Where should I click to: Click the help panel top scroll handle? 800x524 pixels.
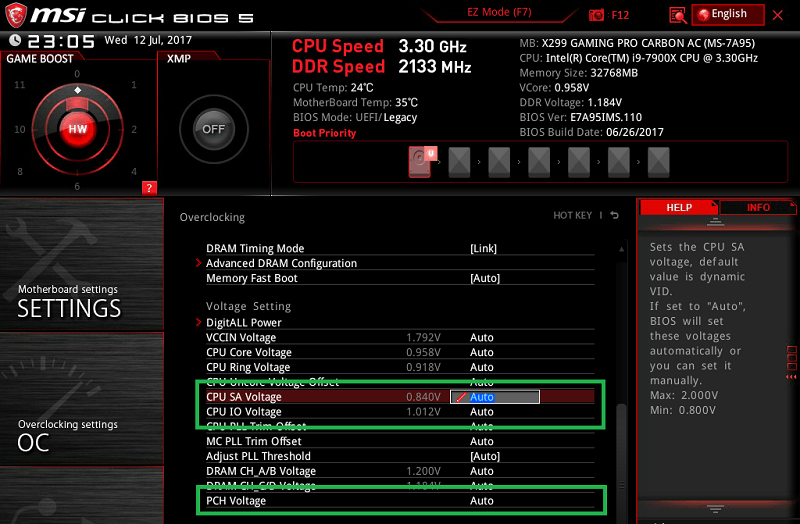(715, 222)
